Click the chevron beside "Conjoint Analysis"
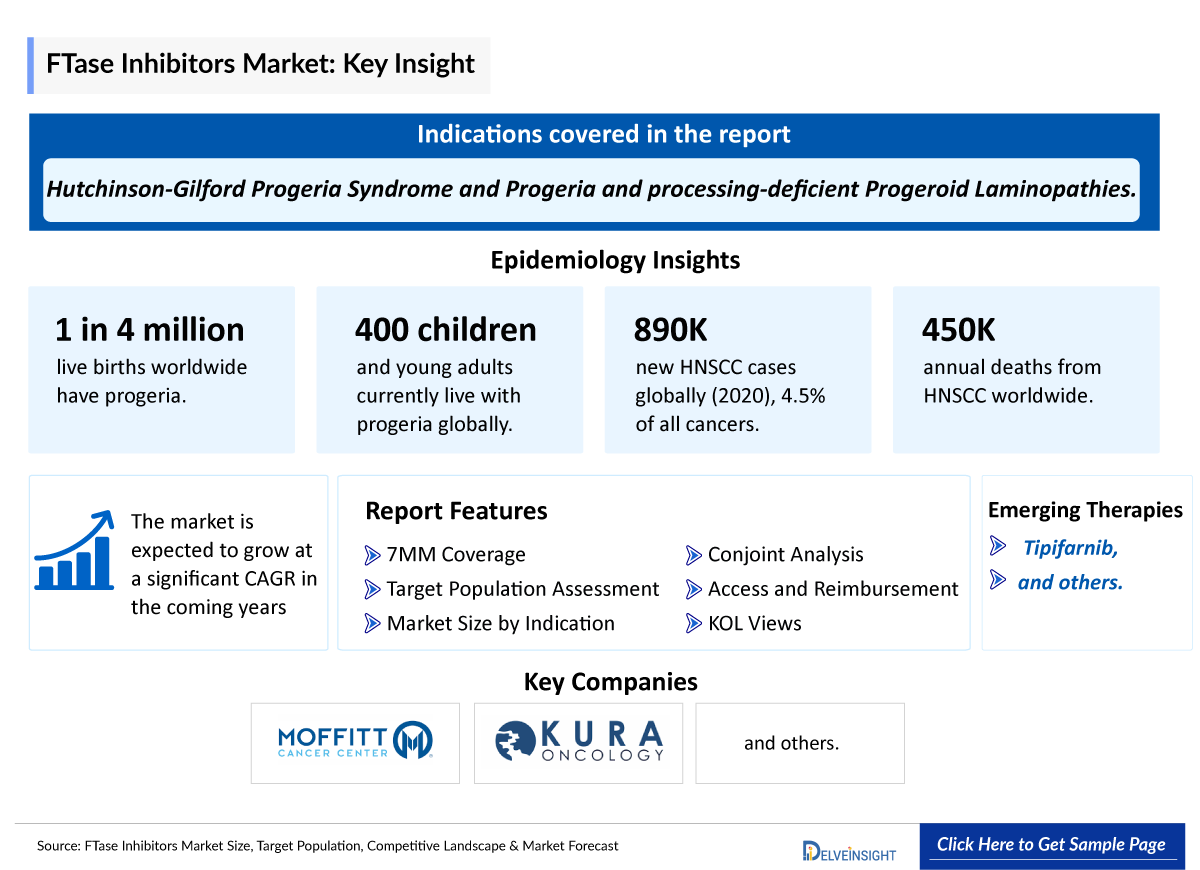Viewport: 1200px width, 870px height. coord(695,555)
